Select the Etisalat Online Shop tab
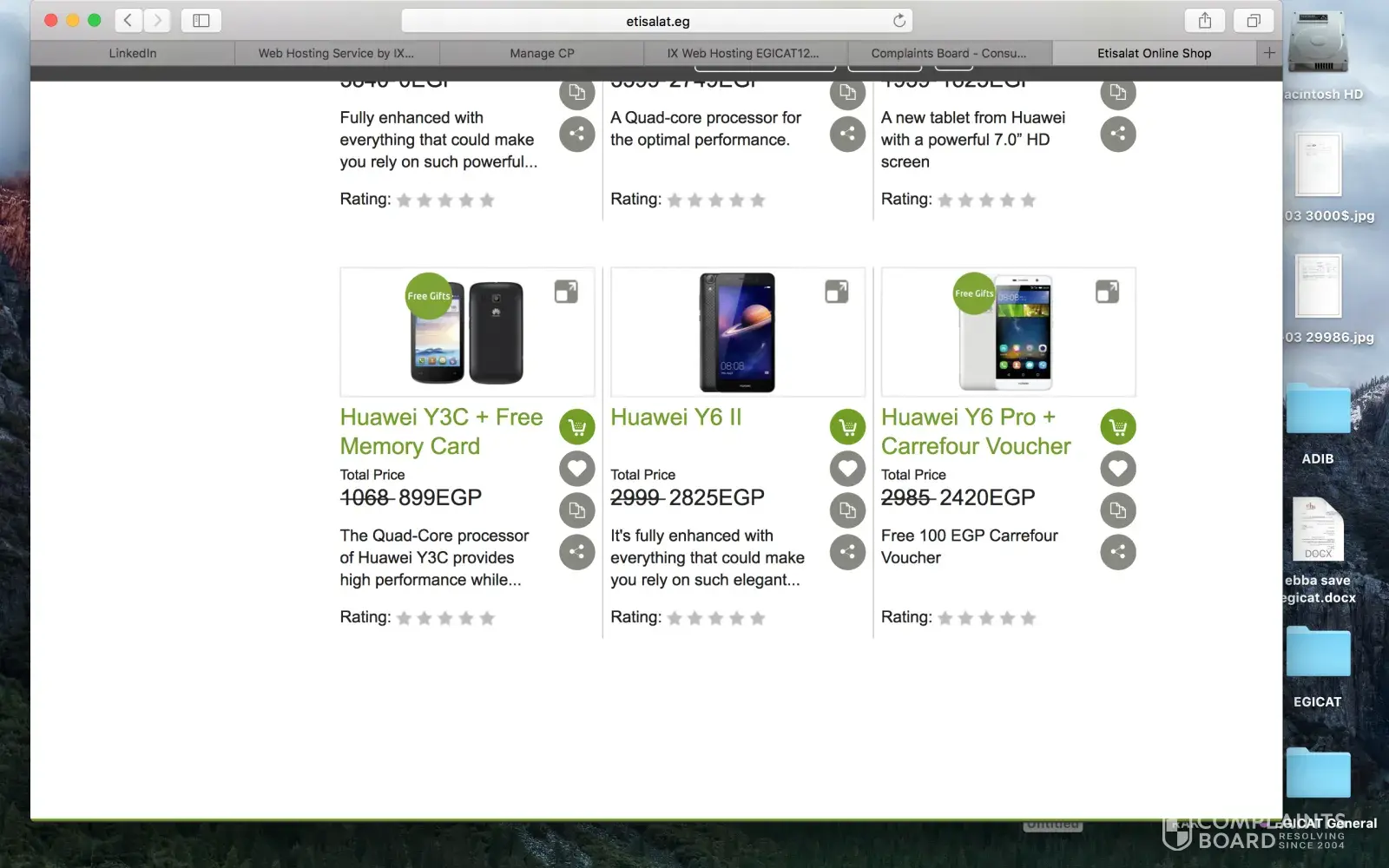This screenshot has height=868, width=1389. pyautogui.click(x=1155, y=53)
